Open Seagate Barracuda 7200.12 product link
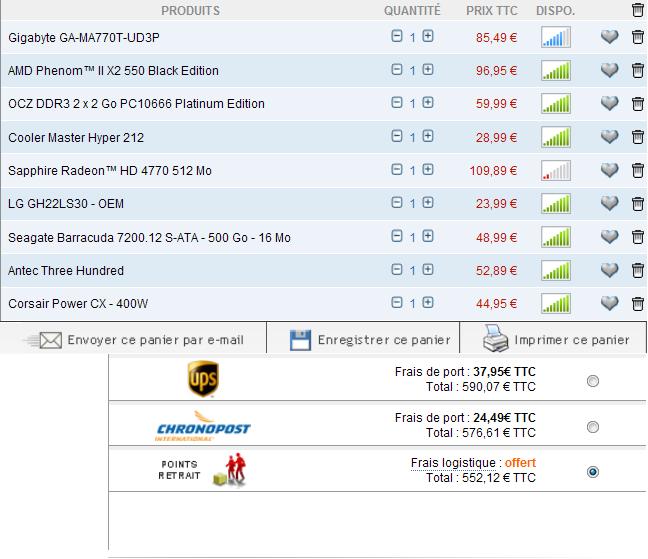Screen dimensions: 648x559 click(x=149, y=238)
